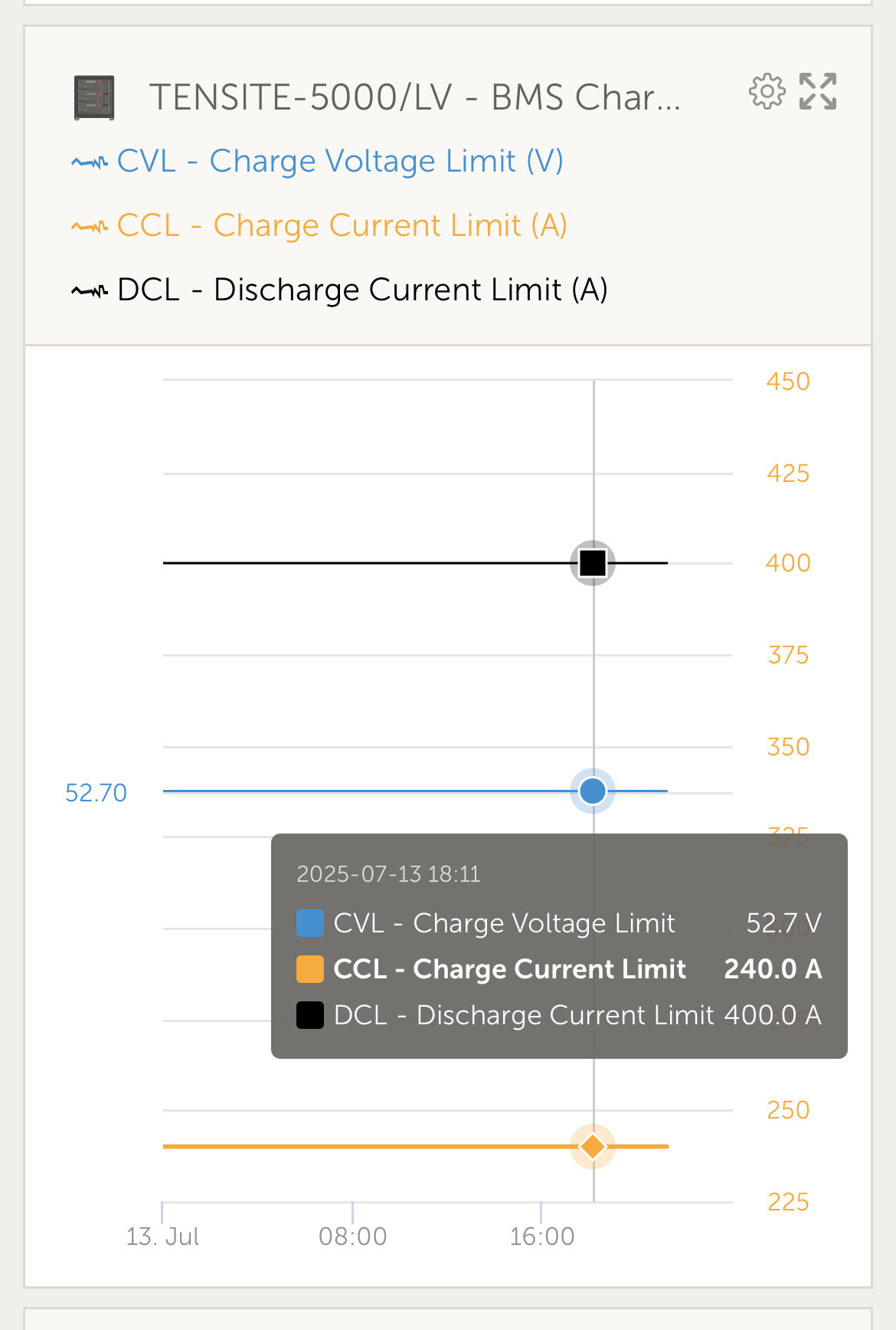Screen dimensions: 896x1330
Task: Toggle the CCL Charge Current Limit series
Action: 342,226
